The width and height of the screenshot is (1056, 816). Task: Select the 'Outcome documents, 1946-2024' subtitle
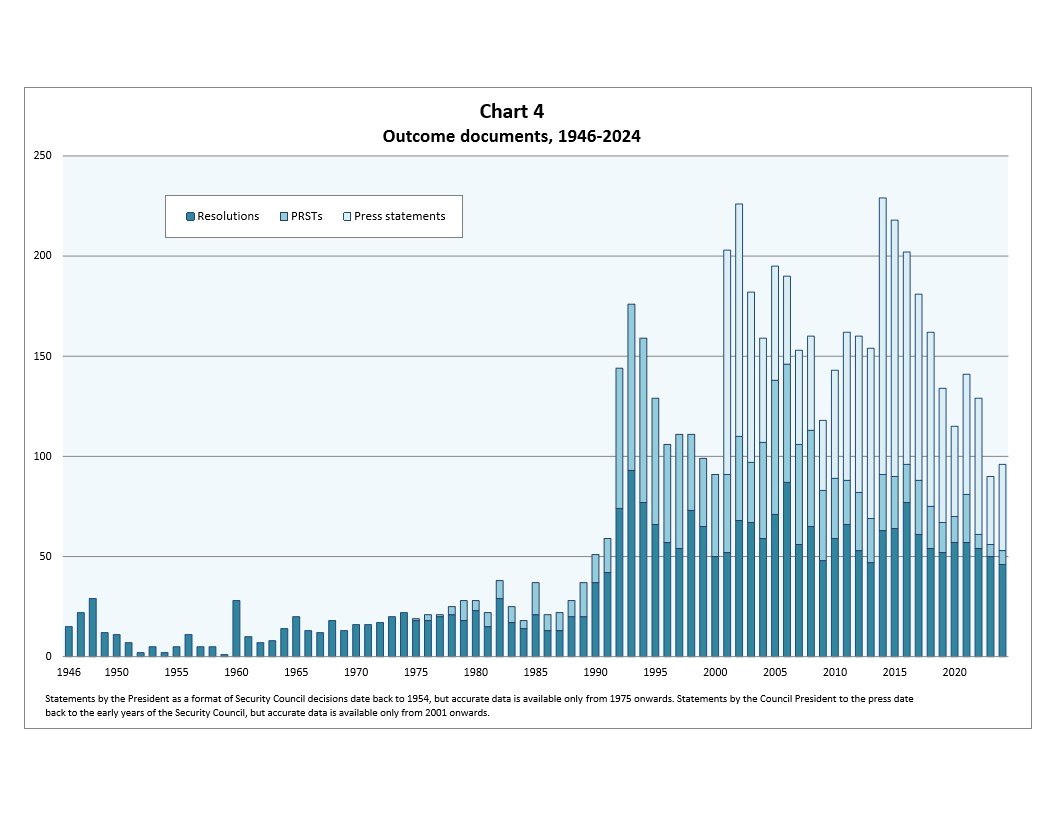[512, 136]
